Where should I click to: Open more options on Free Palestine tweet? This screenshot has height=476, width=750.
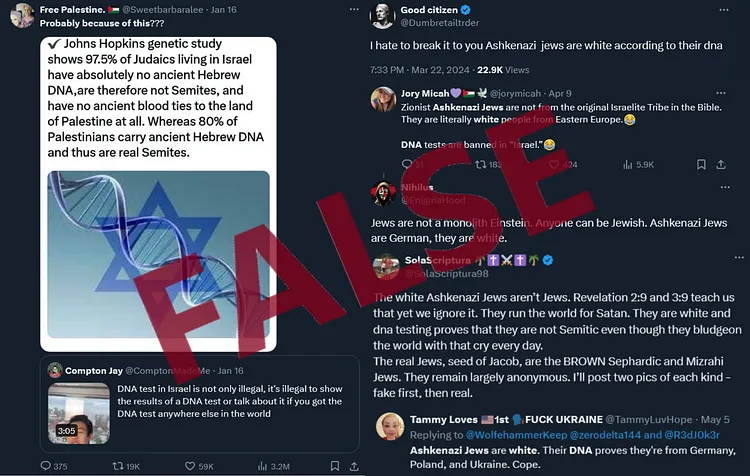point(354,9)
